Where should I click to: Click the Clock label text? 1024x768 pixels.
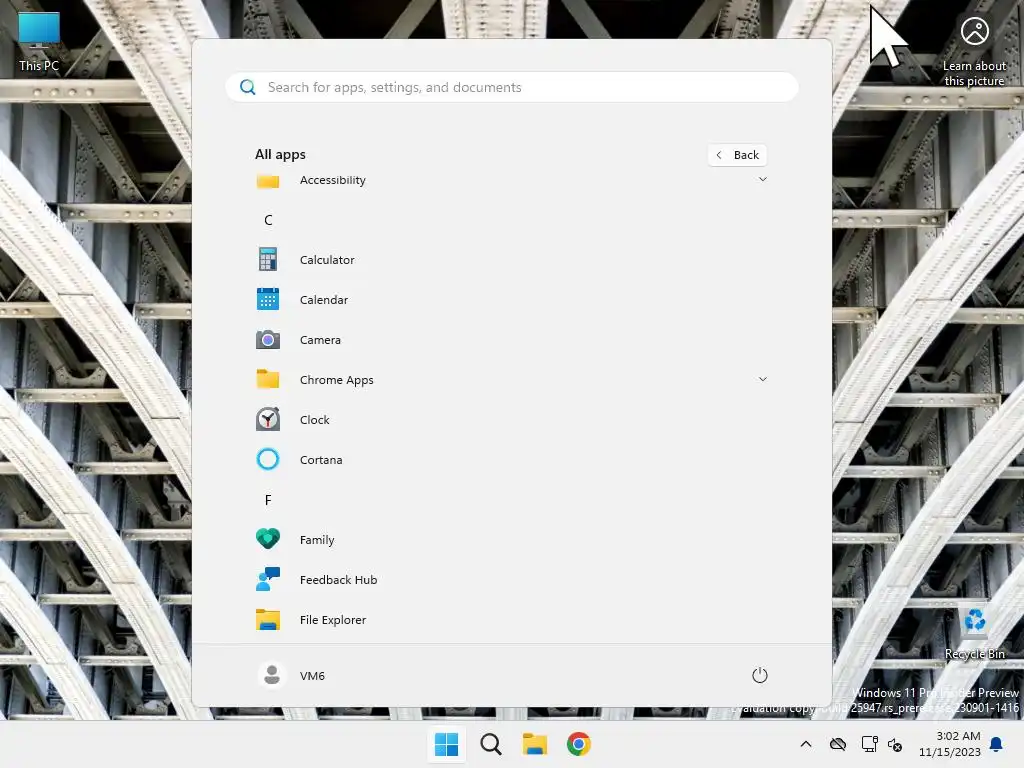coord(315,420)
